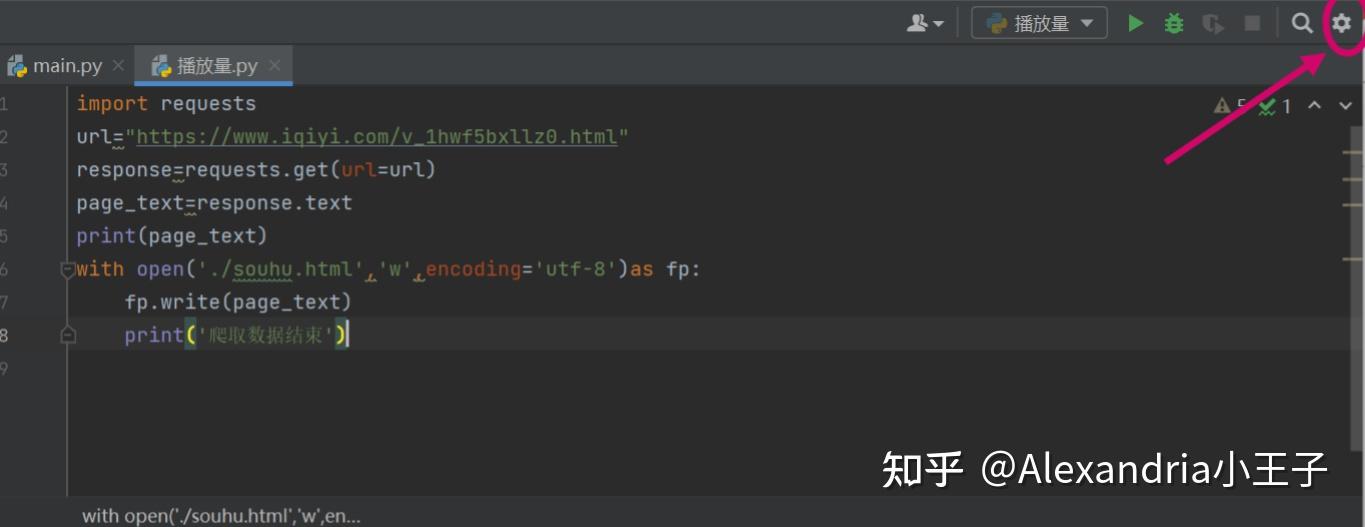Start debugging with the green bug icon

click(x=1174, y=23)
